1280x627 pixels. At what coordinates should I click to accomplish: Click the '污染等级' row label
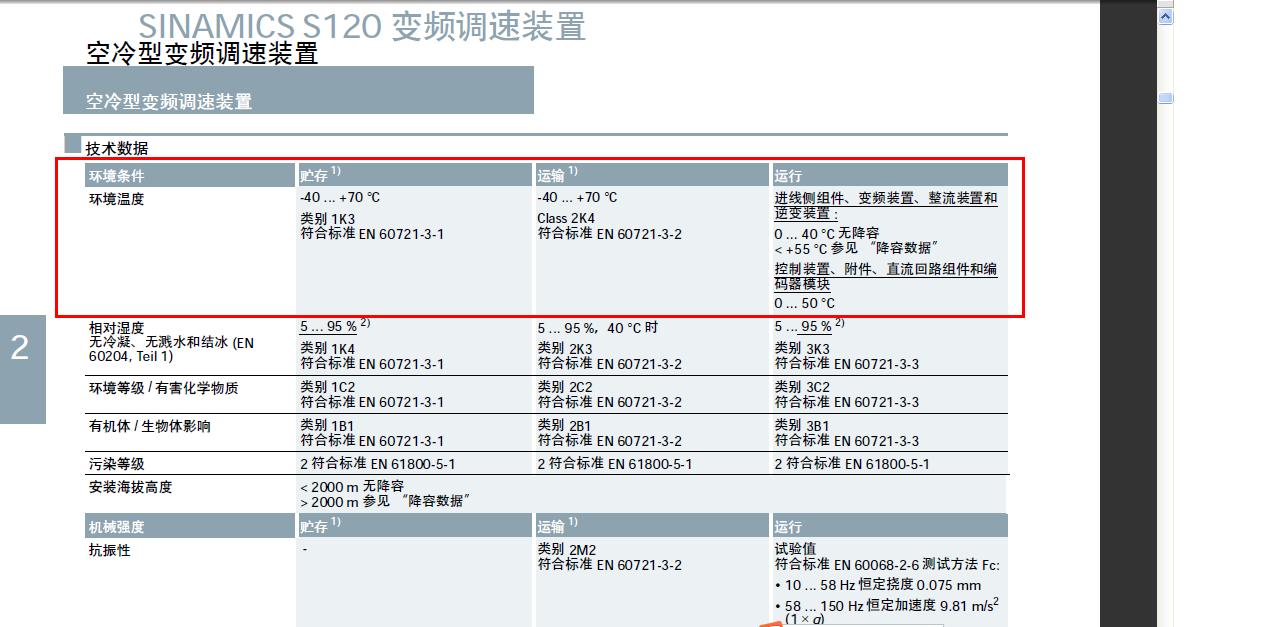(x=116, y=464)
